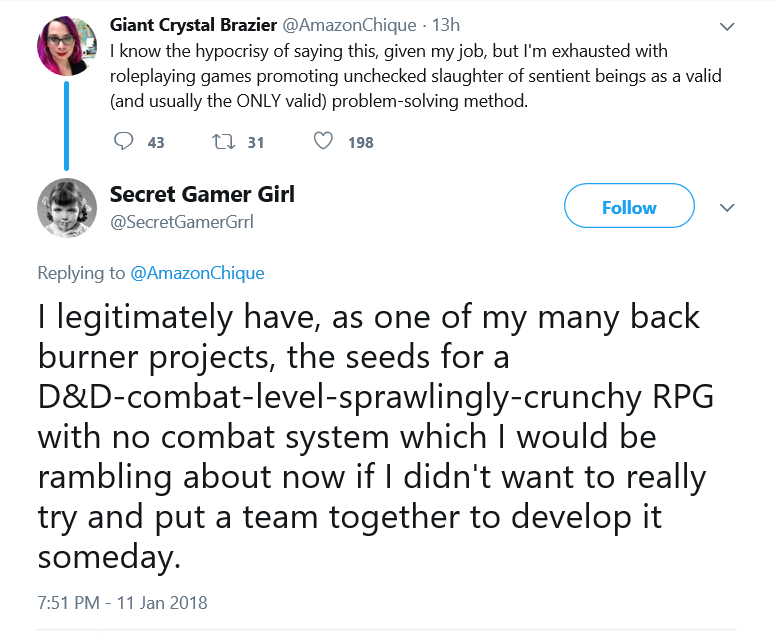
Task: Click the reply text about back burner projects
Action: point(376,437)
